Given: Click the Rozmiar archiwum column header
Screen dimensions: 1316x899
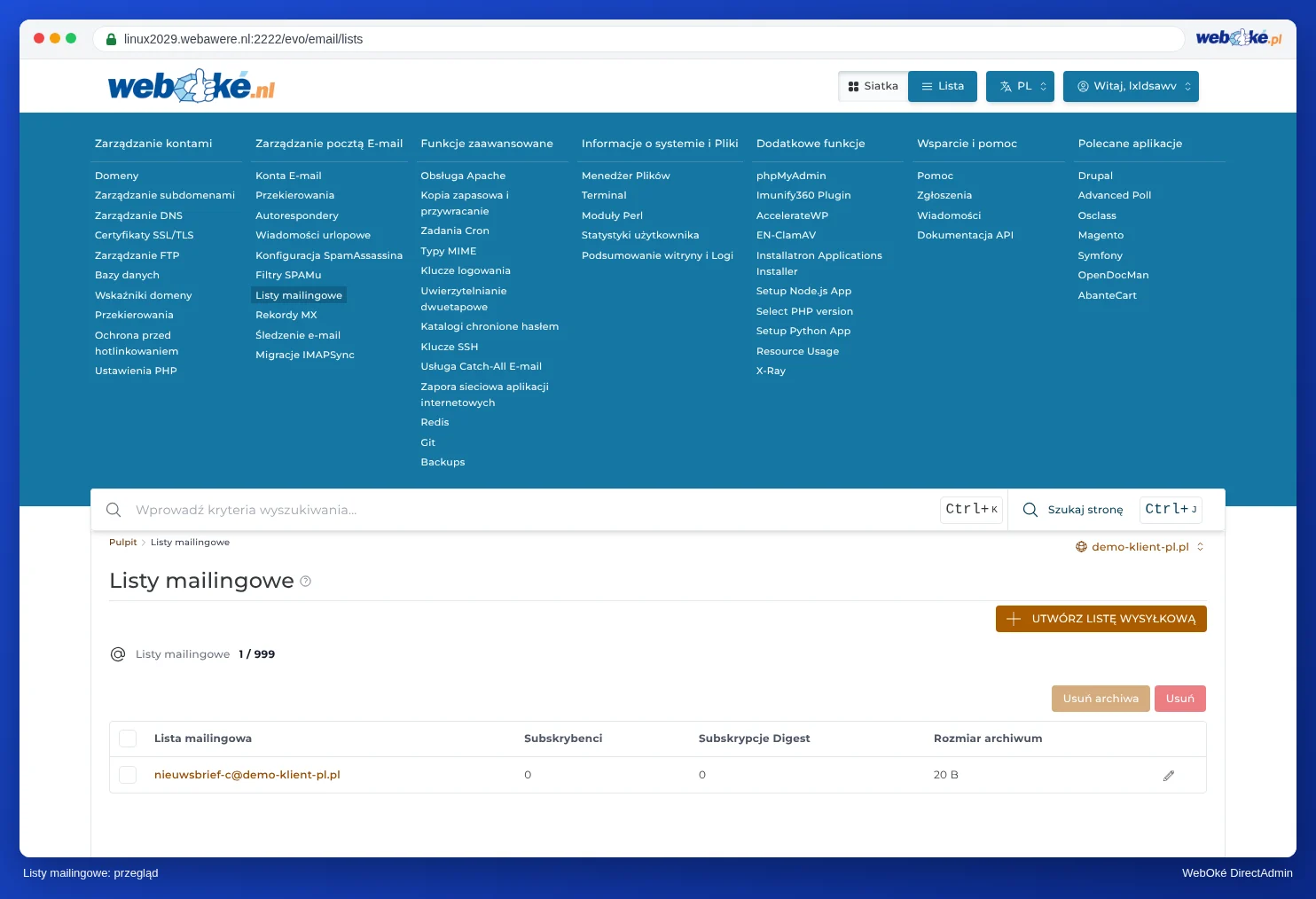Looking at the screenshot, I should (988, 739).
